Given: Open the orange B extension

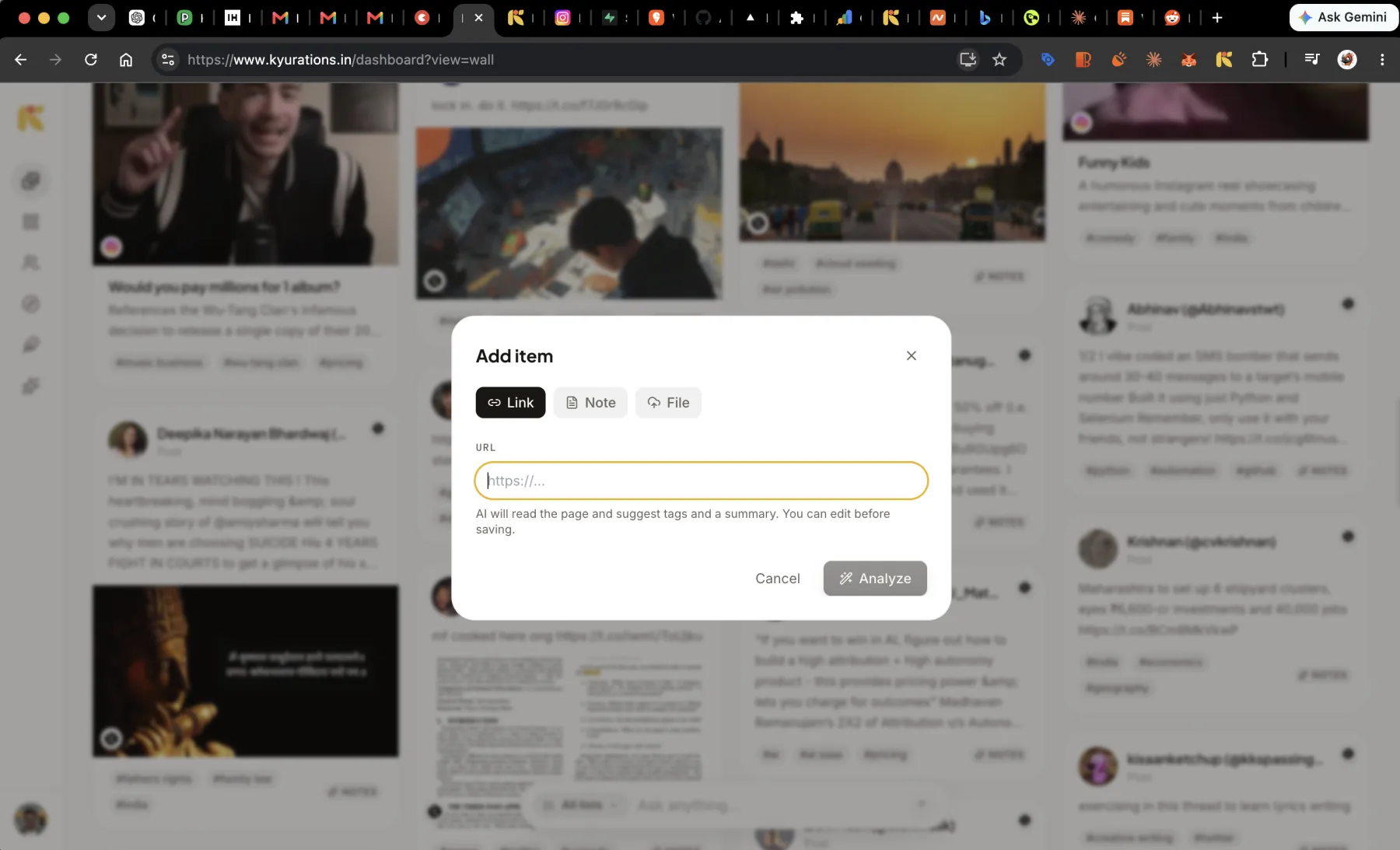Looking at the screenshot, I should [1083, 60].
